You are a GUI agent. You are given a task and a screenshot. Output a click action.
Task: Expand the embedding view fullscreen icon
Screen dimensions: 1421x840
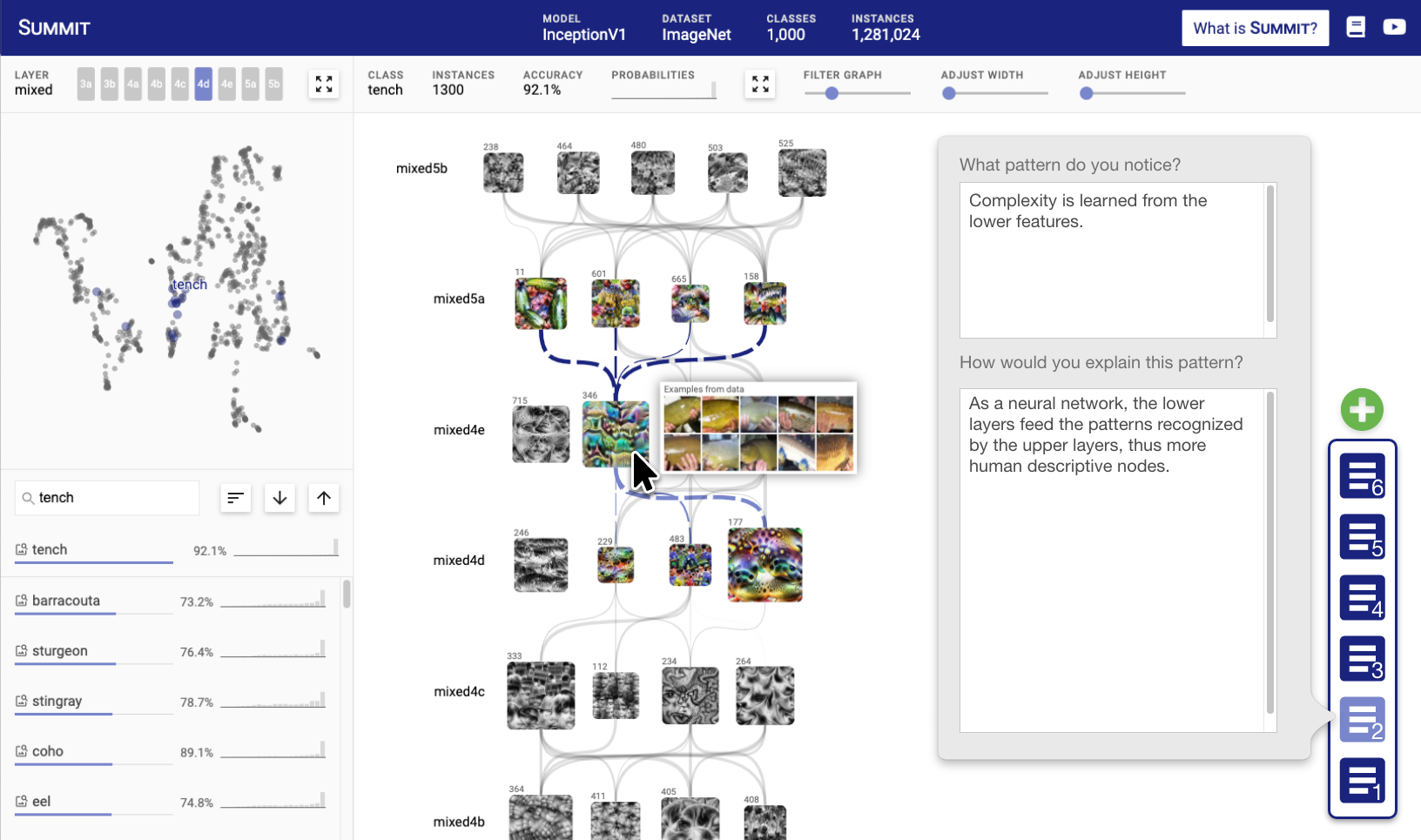tap(324, 84)
